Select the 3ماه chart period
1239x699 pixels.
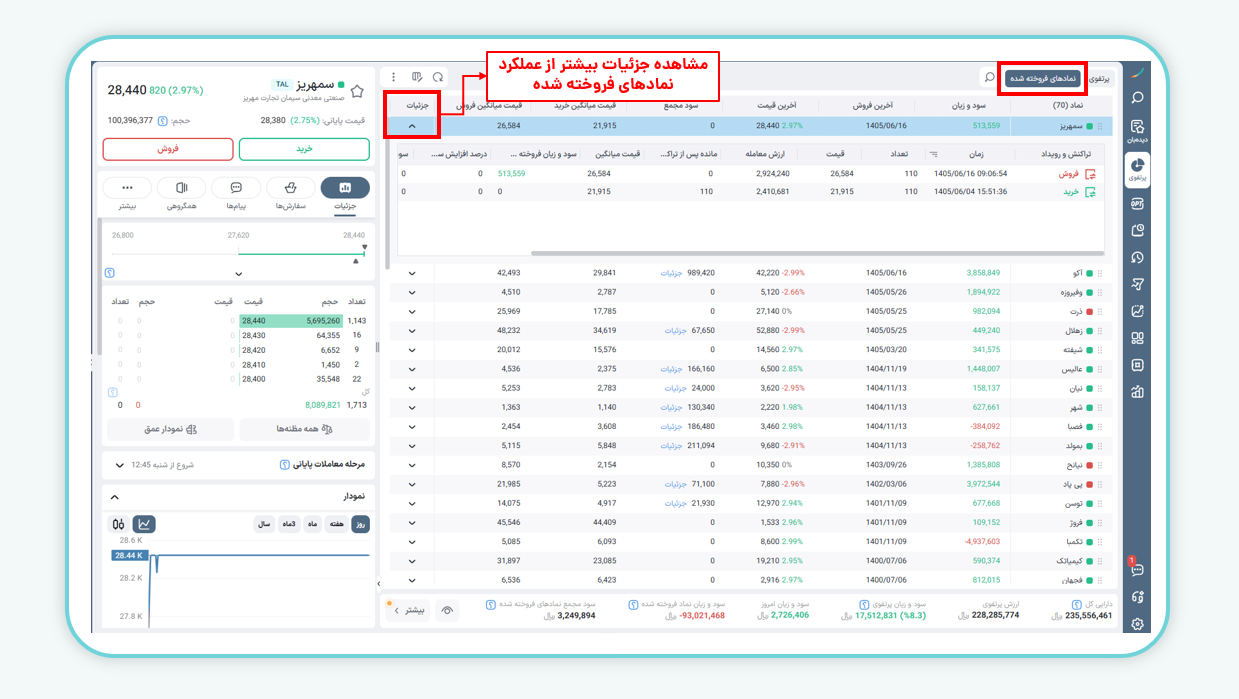tap(289, 524)
